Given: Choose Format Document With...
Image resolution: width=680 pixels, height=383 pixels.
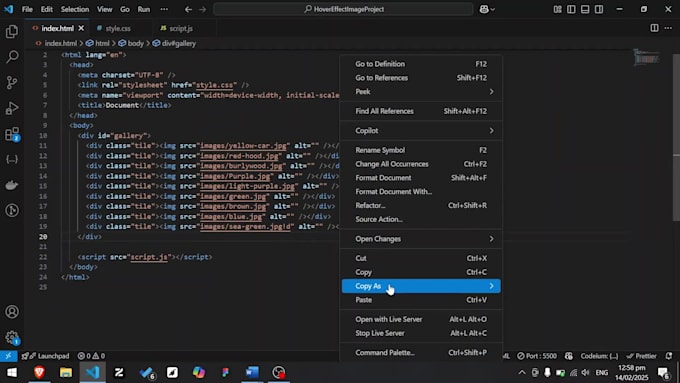Looking at the screenshot, I should click(421, 192).
